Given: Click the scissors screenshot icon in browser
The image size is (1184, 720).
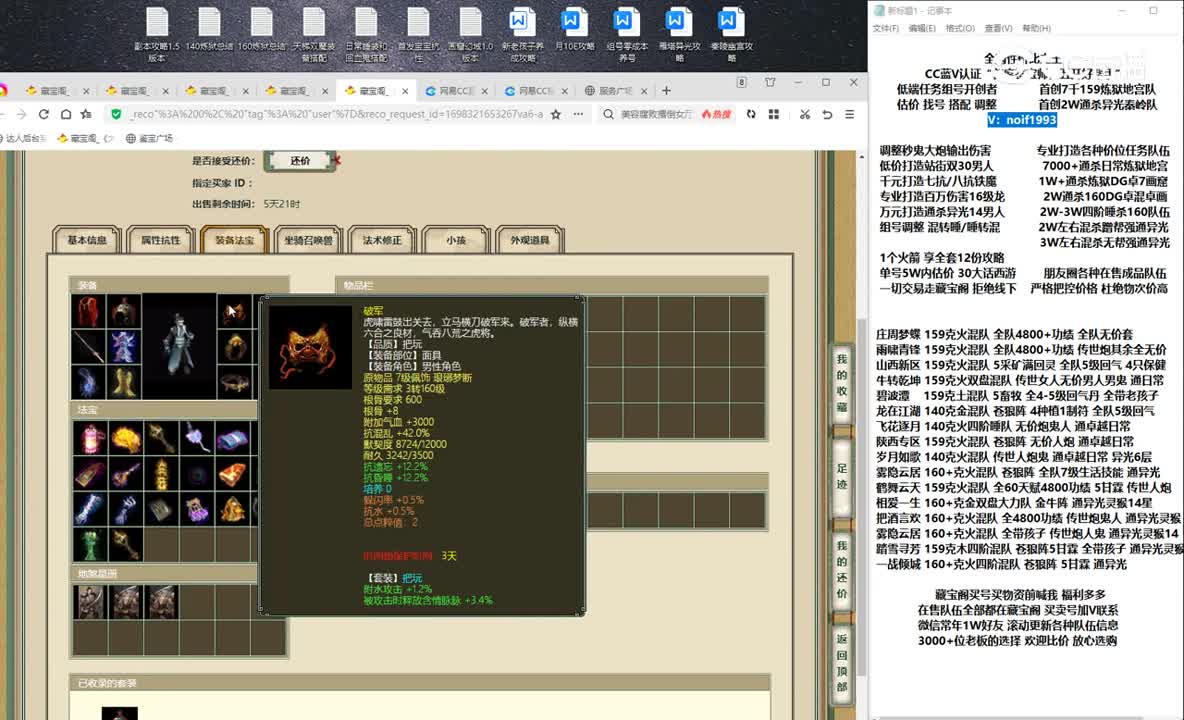Looking at the screenshot, I should click(805, 114).
